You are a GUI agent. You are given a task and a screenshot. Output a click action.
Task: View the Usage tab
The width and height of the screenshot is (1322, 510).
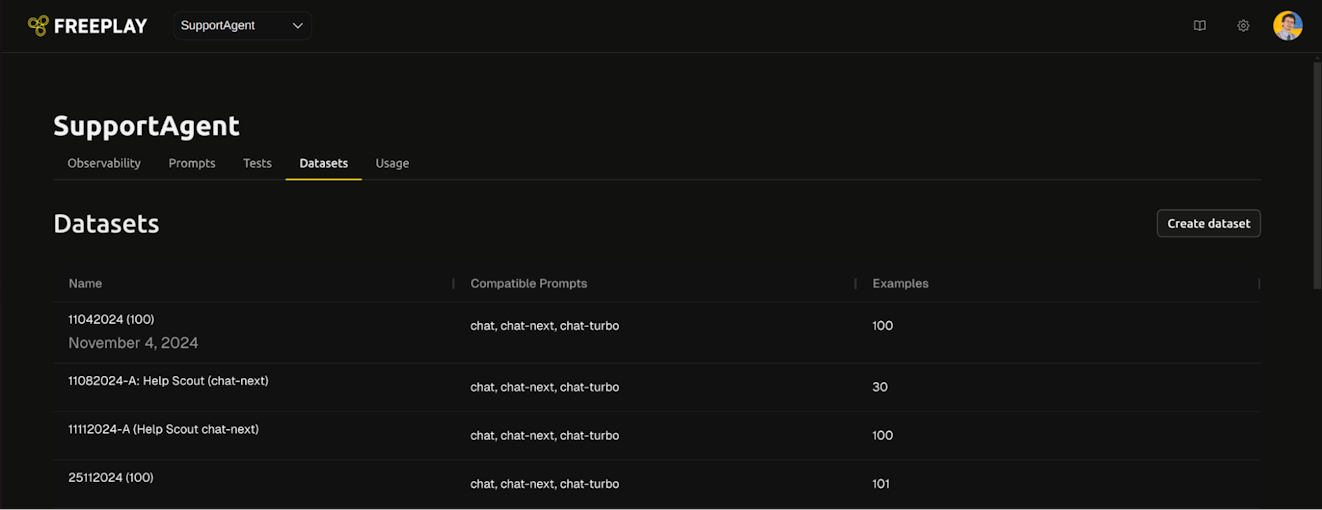[x=392, y=163]
